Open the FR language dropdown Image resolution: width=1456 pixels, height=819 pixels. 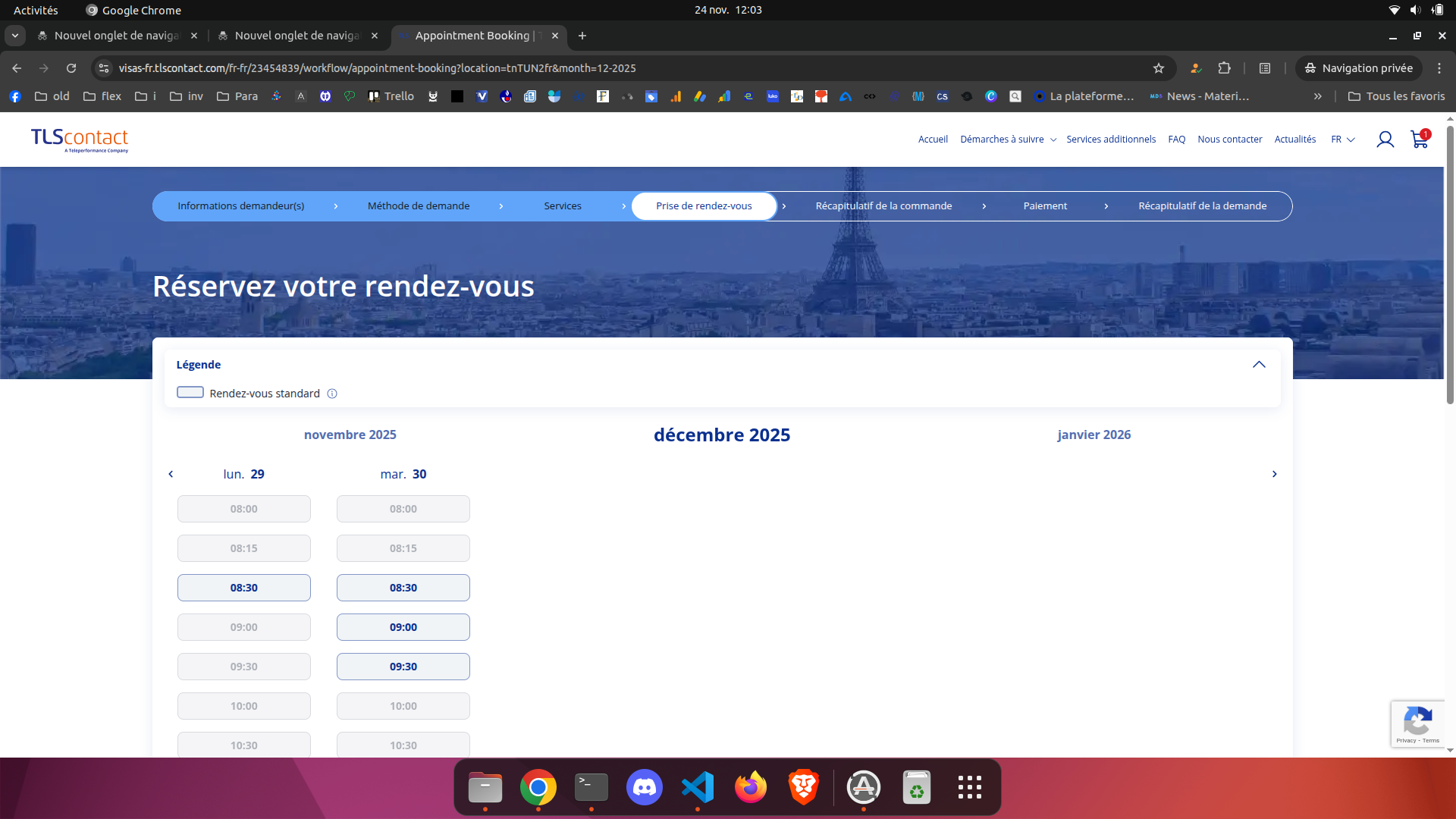point(1342,140)
